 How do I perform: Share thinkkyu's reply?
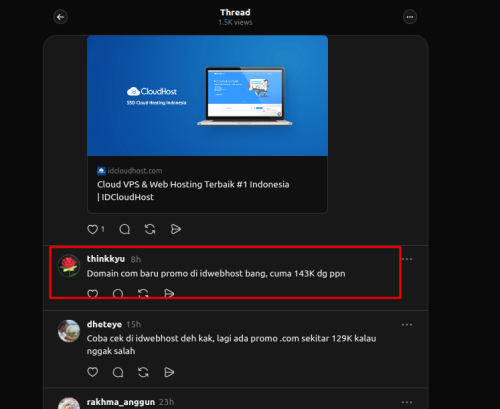[x=169, y=294]
